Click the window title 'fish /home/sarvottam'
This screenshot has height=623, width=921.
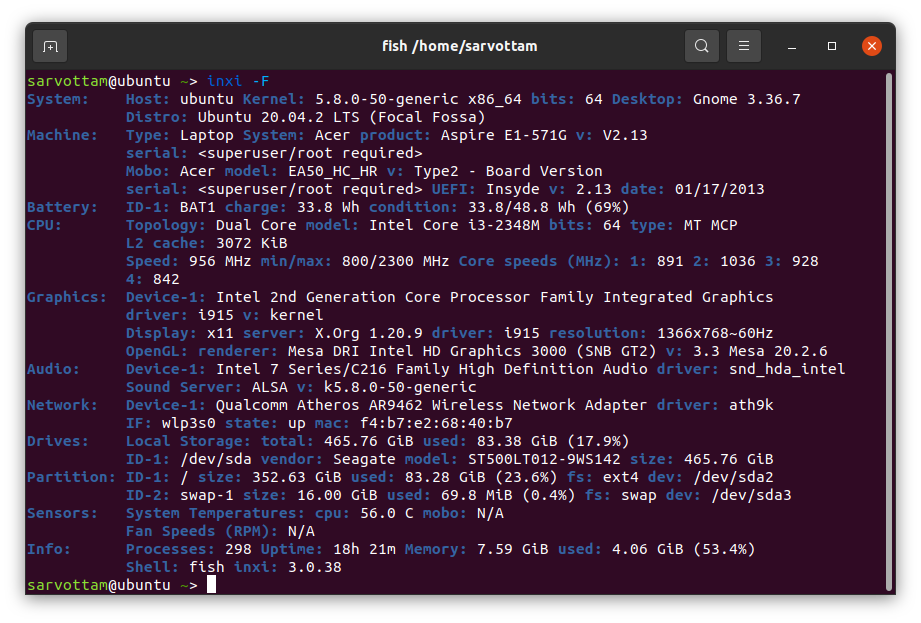click(460, 46)
